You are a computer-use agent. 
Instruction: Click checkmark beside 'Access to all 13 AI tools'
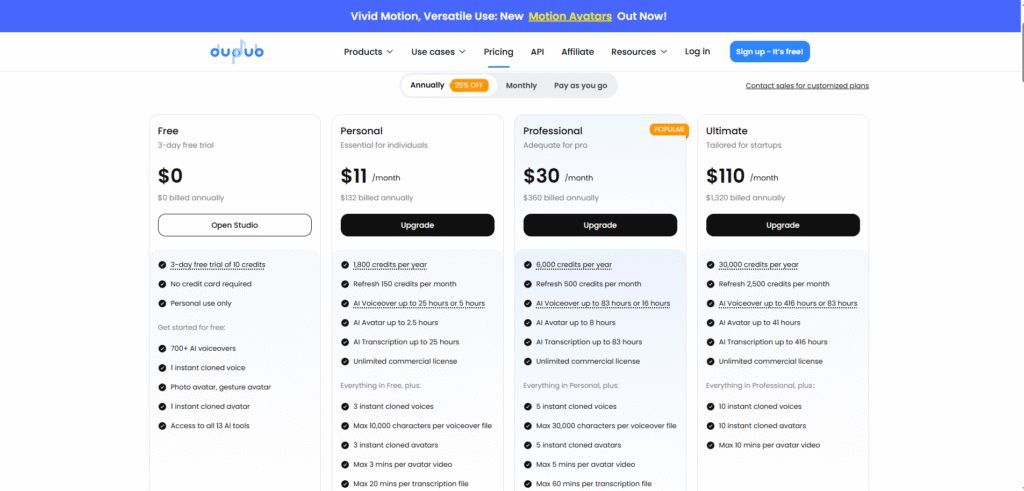pyautogui.click(x=162, y=425)
